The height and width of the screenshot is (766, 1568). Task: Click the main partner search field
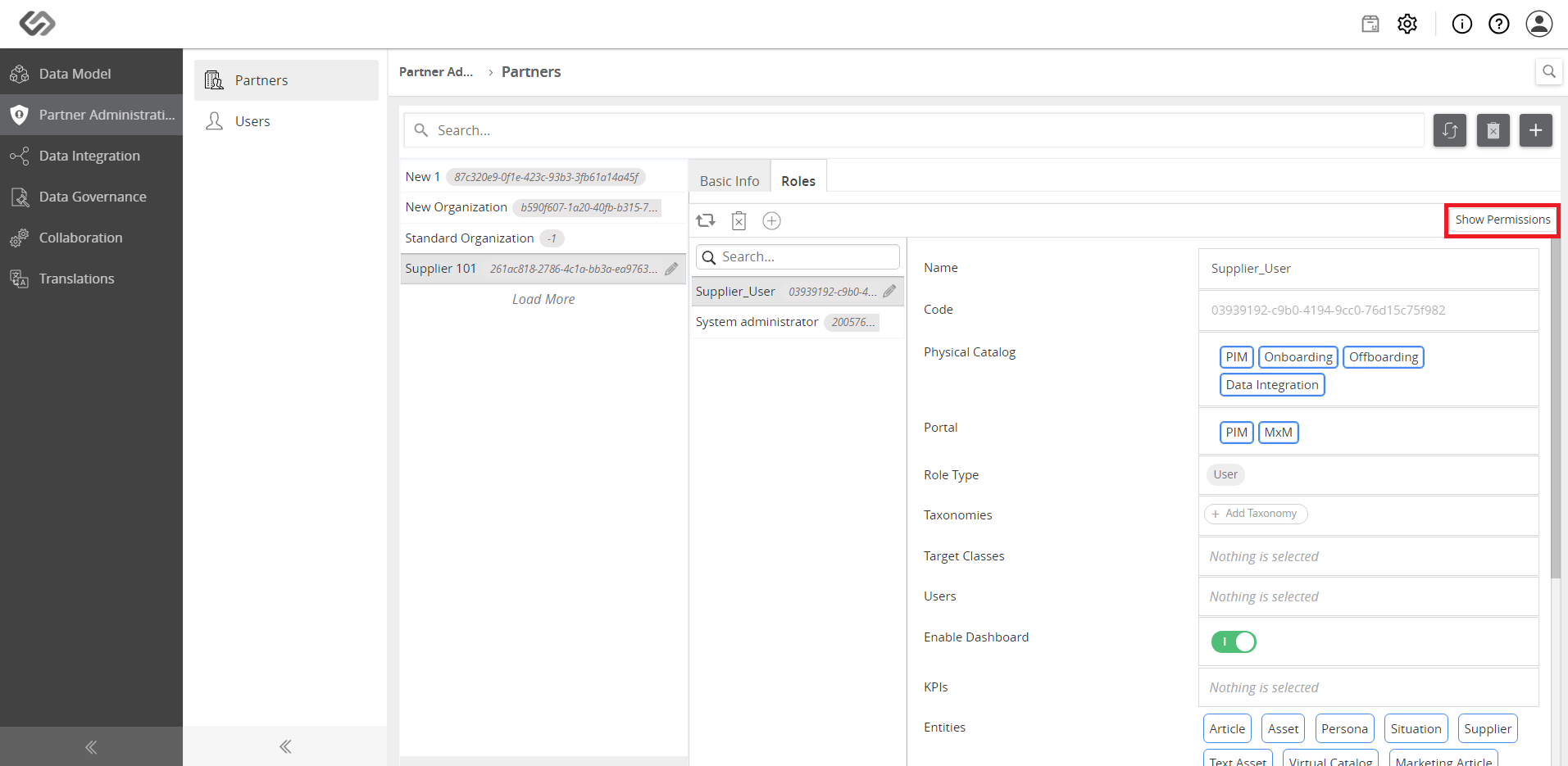[x=914, y=130]
